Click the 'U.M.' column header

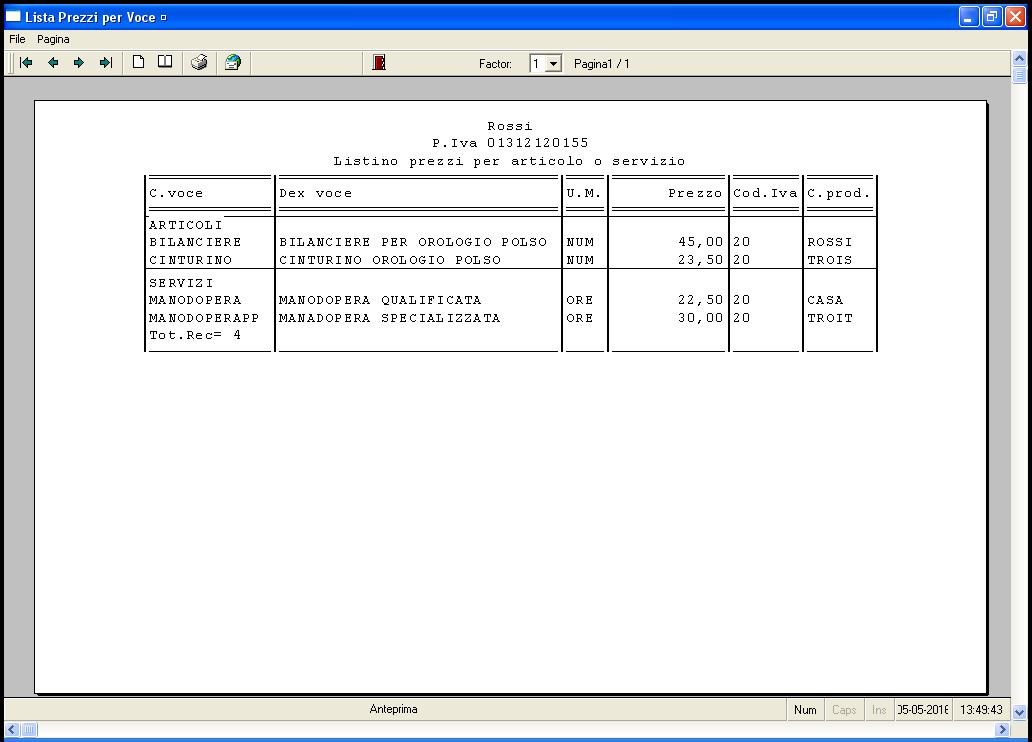tap(584, 193)
